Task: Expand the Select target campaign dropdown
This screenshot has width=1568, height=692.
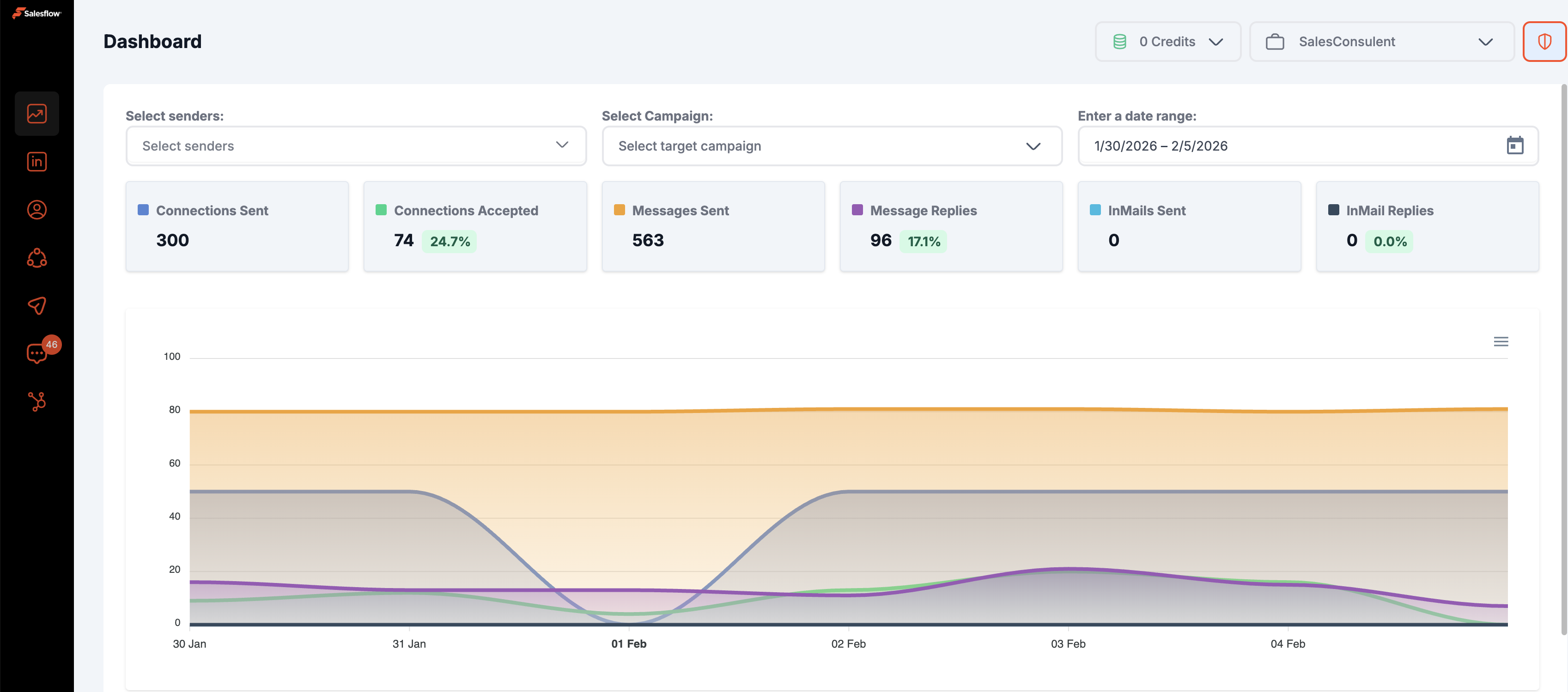Action: click(x=832, y=146)
